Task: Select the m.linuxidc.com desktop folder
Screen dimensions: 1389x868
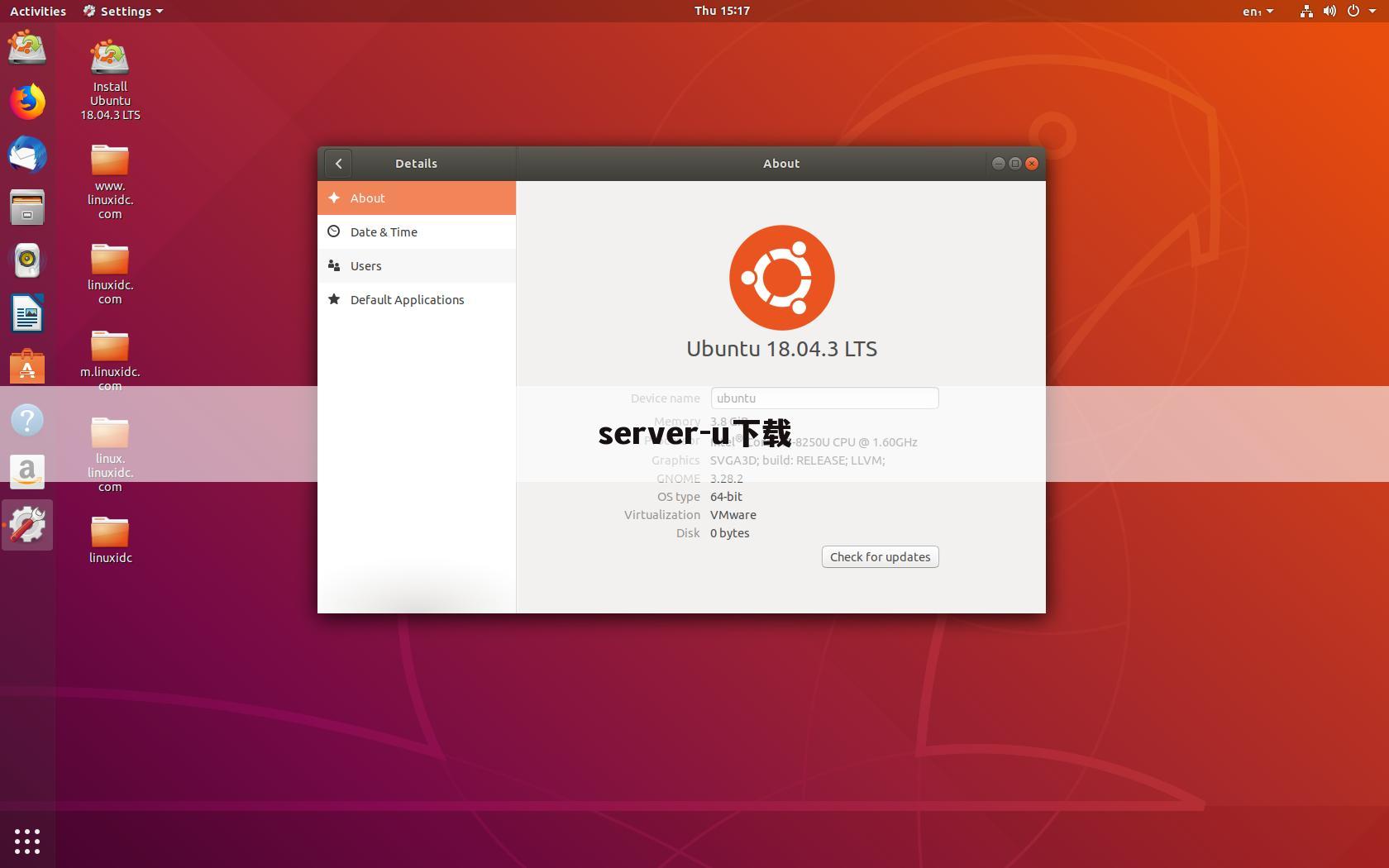Action: [110, 361]
